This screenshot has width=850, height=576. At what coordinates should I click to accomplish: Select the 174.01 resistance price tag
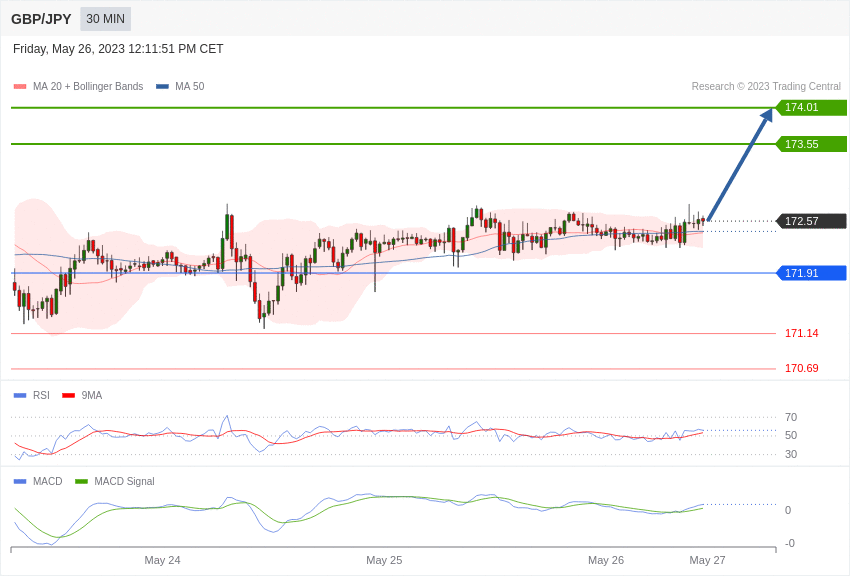pyautogui.click(x=812, y=107)
